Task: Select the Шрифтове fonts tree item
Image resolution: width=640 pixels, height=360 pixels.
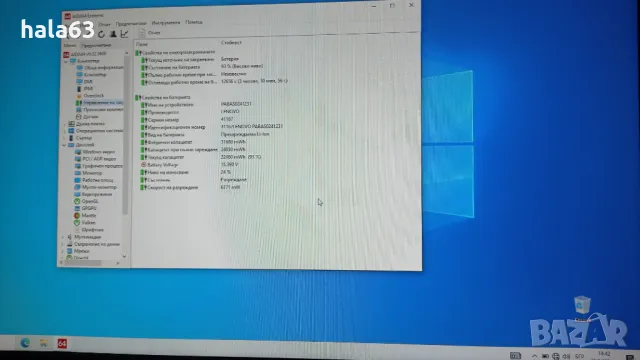Action: point(89,230)
